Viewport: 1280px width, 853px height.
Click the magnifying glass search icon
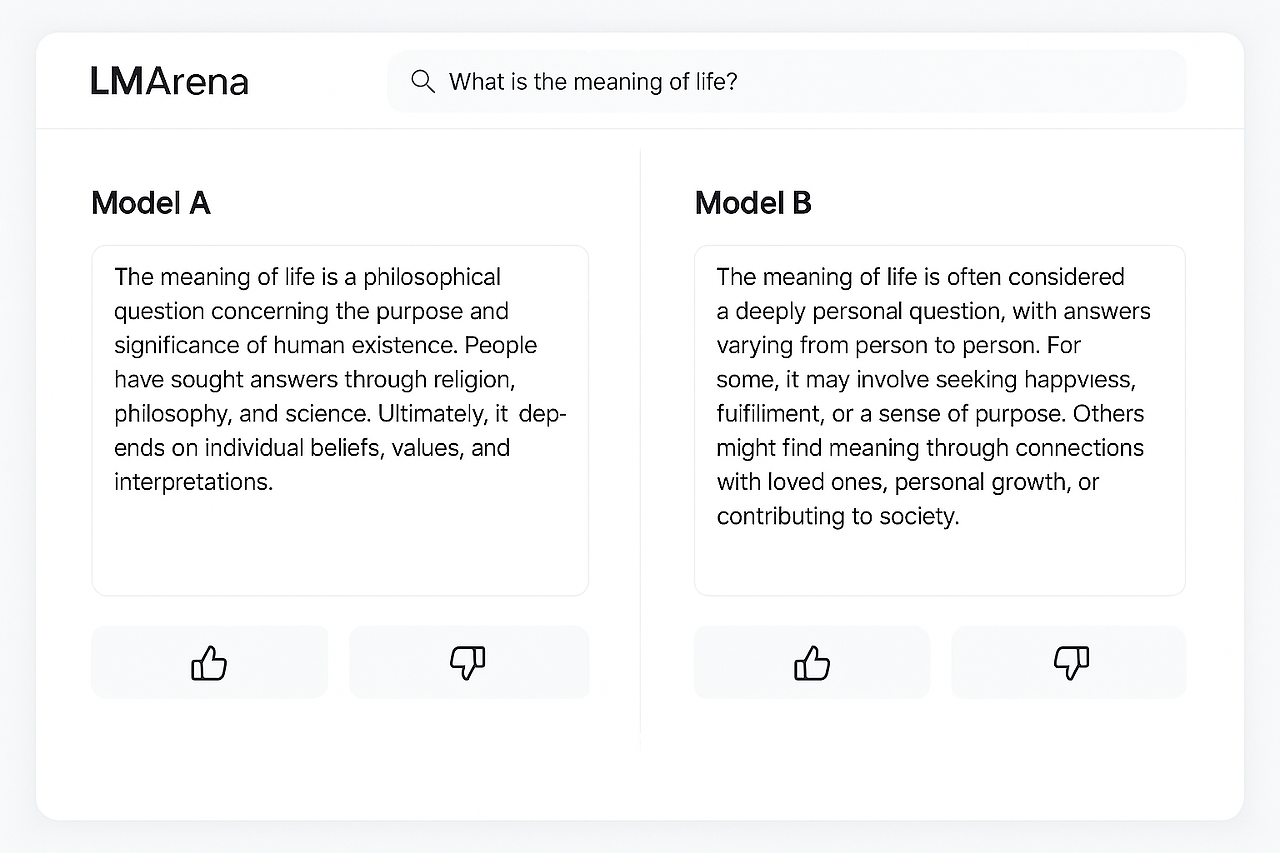[423, 82]
